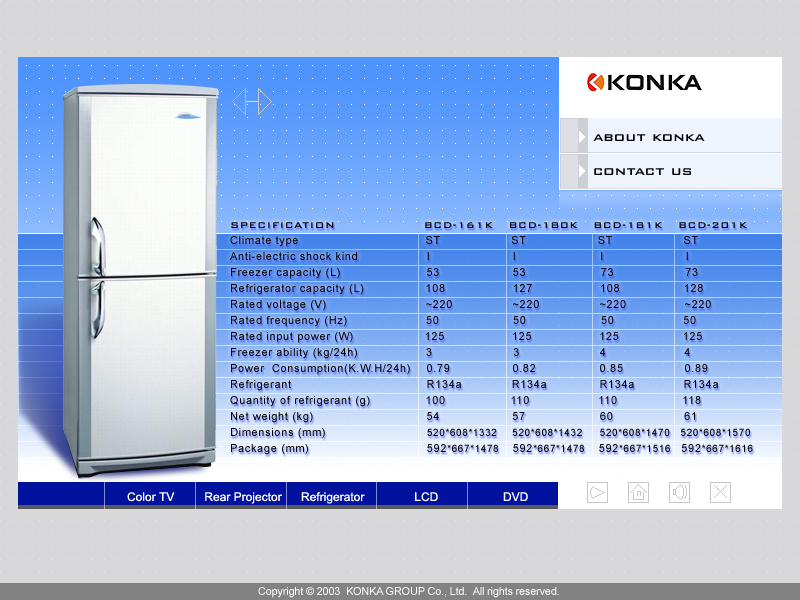Select refrigerant quantity value 100
This screenshot has height=600, width=800.
click(x=436, y=401)
